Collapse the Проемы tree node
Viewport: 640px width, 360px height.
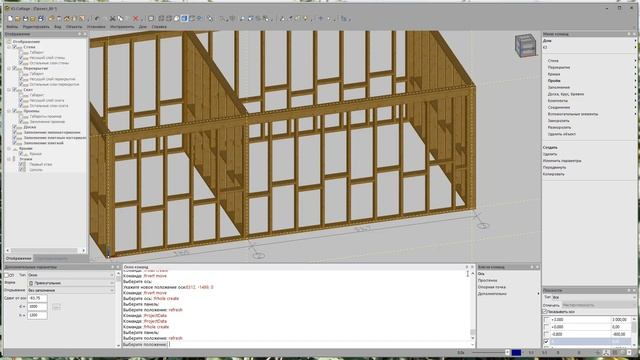[9, 111]
